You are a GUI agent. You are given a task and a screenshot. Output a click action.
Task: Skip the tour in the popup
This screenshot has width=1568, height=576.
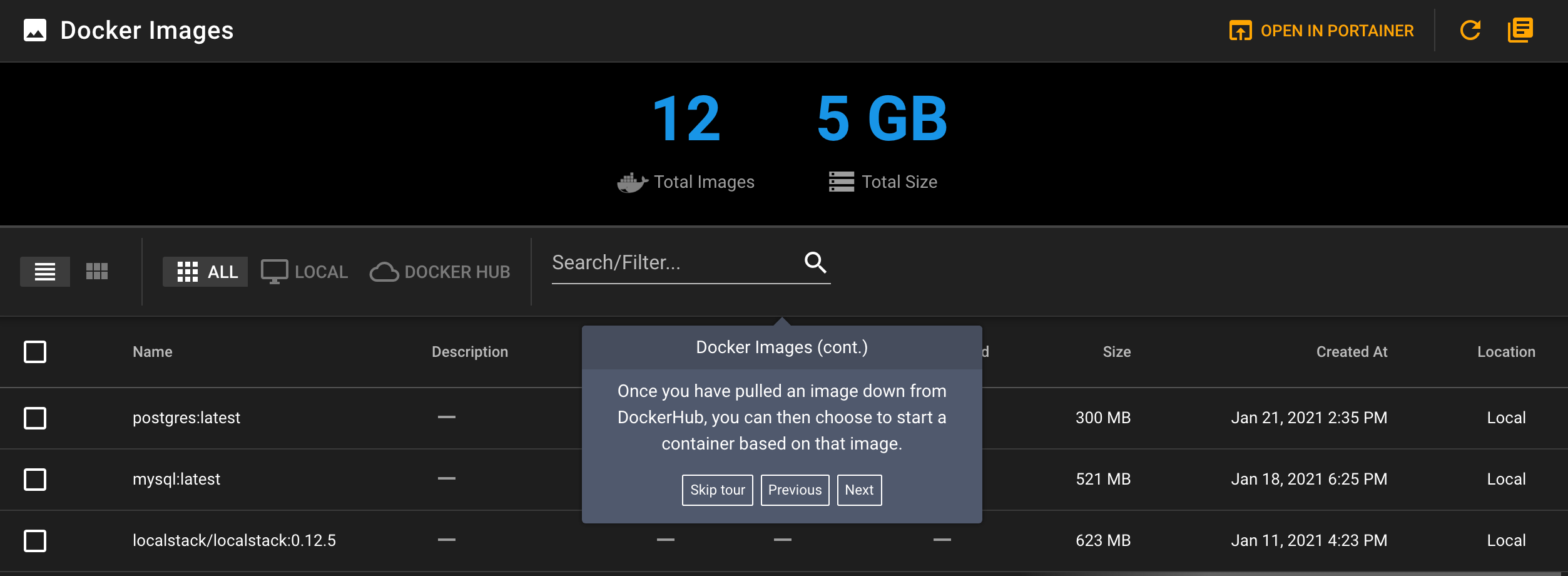(x=718, y=490)
